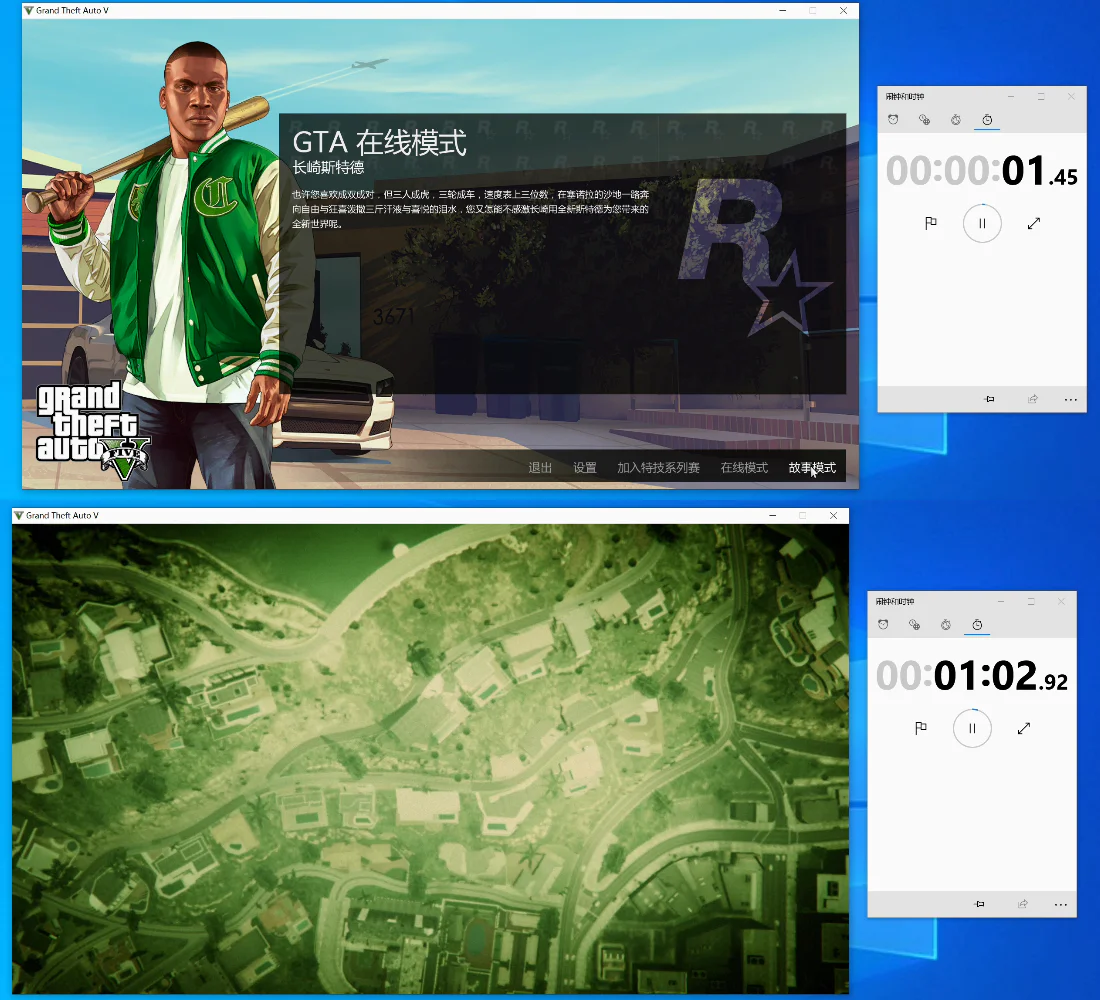The image size is (1100, 1000).
Task: Close the lower Grand Theft Auto V window
Action: tap(833, 515)
